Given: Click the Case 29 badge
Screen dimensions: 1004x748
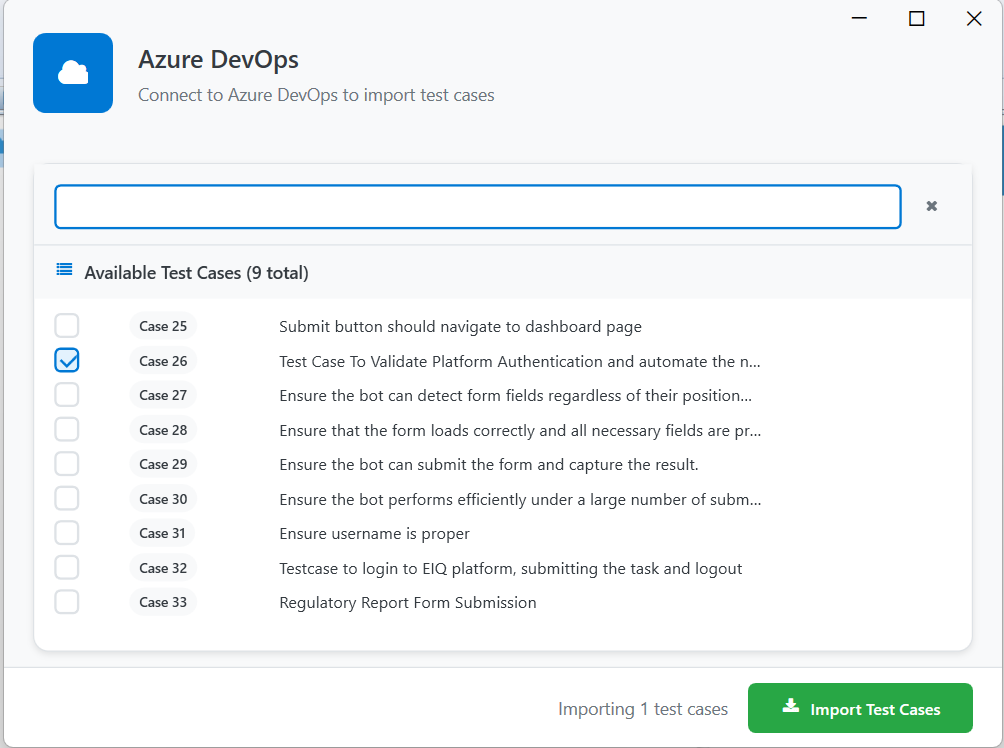Looking at the screenshot, I should click(x=163, y=464).
